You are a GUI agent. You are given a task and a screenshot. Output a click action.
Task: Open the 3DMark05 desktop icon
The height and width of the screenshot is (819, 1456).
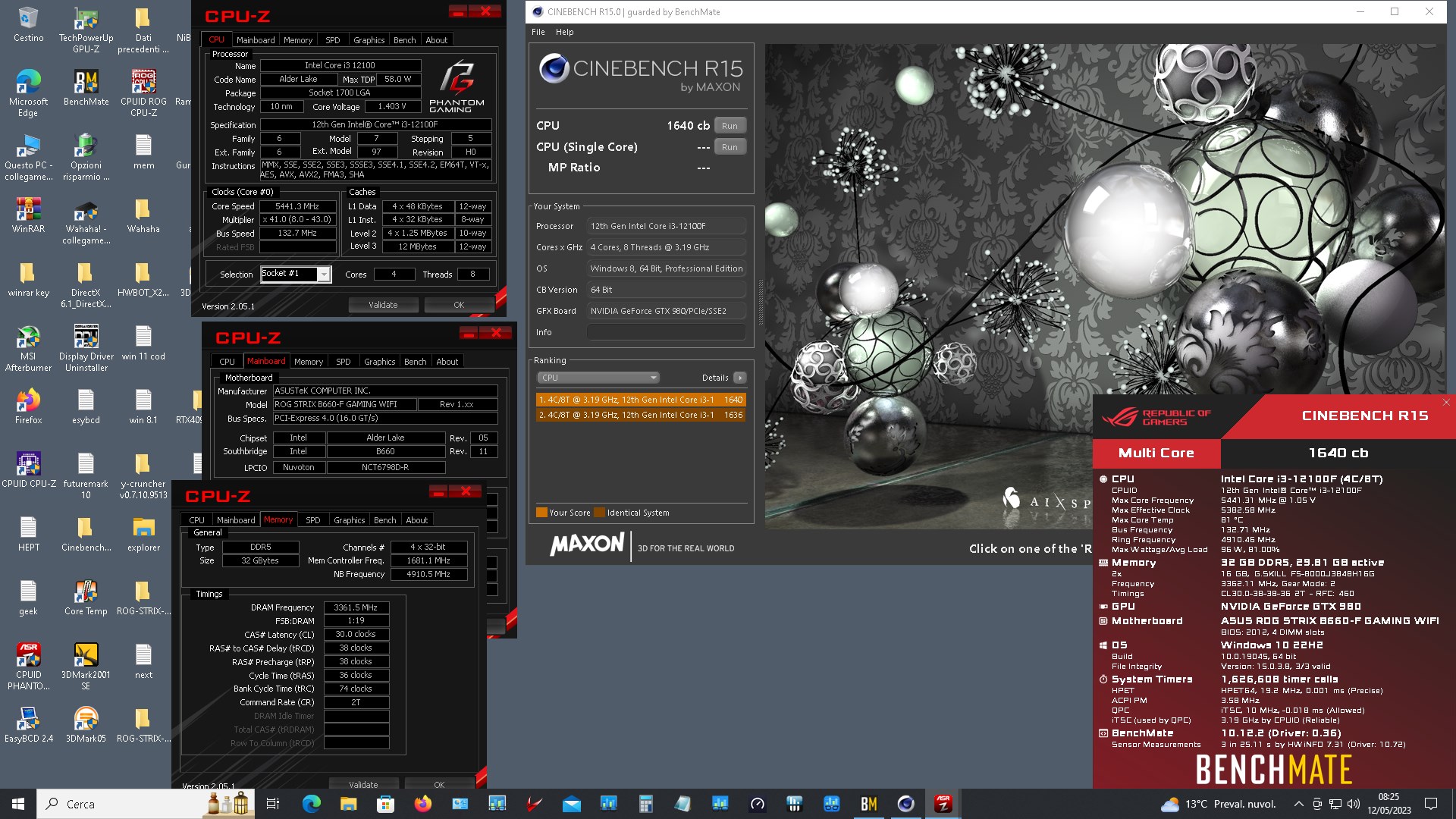coord(86,725)
